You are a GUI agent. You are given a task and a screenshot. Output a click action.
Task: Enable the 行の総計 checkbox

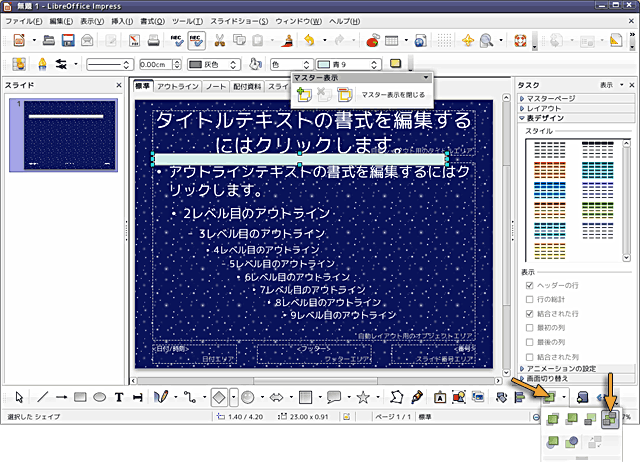click(x=530, y=299)
